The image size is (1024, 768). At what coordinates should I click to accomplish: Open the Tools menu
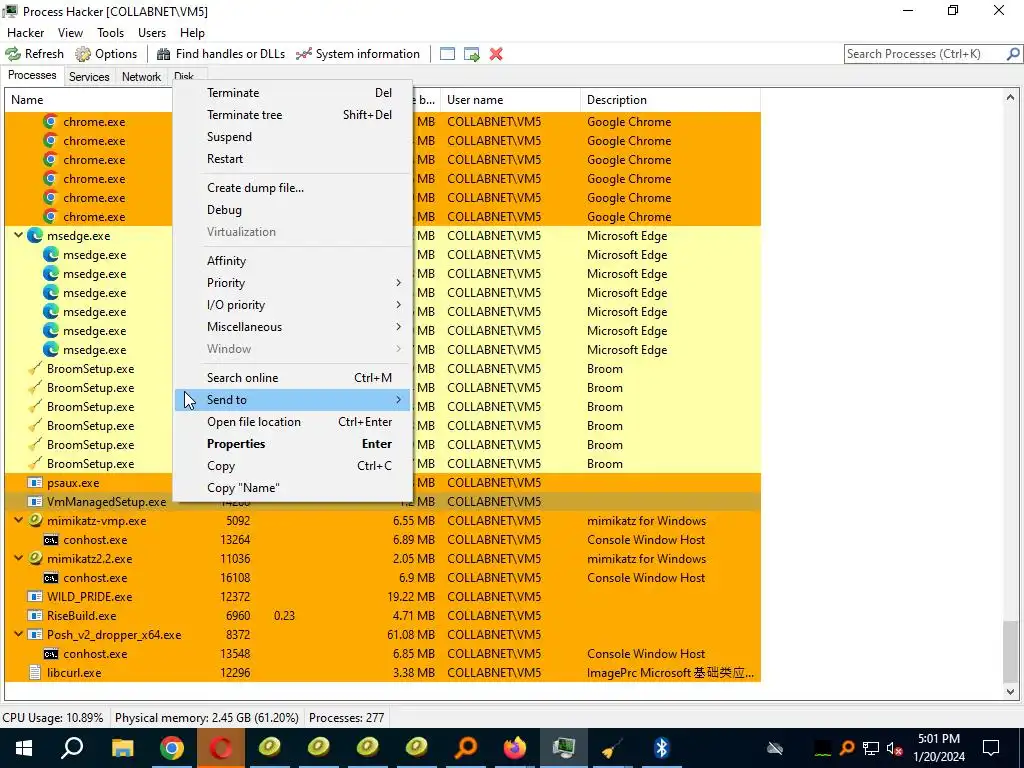(x=110, y=33)
